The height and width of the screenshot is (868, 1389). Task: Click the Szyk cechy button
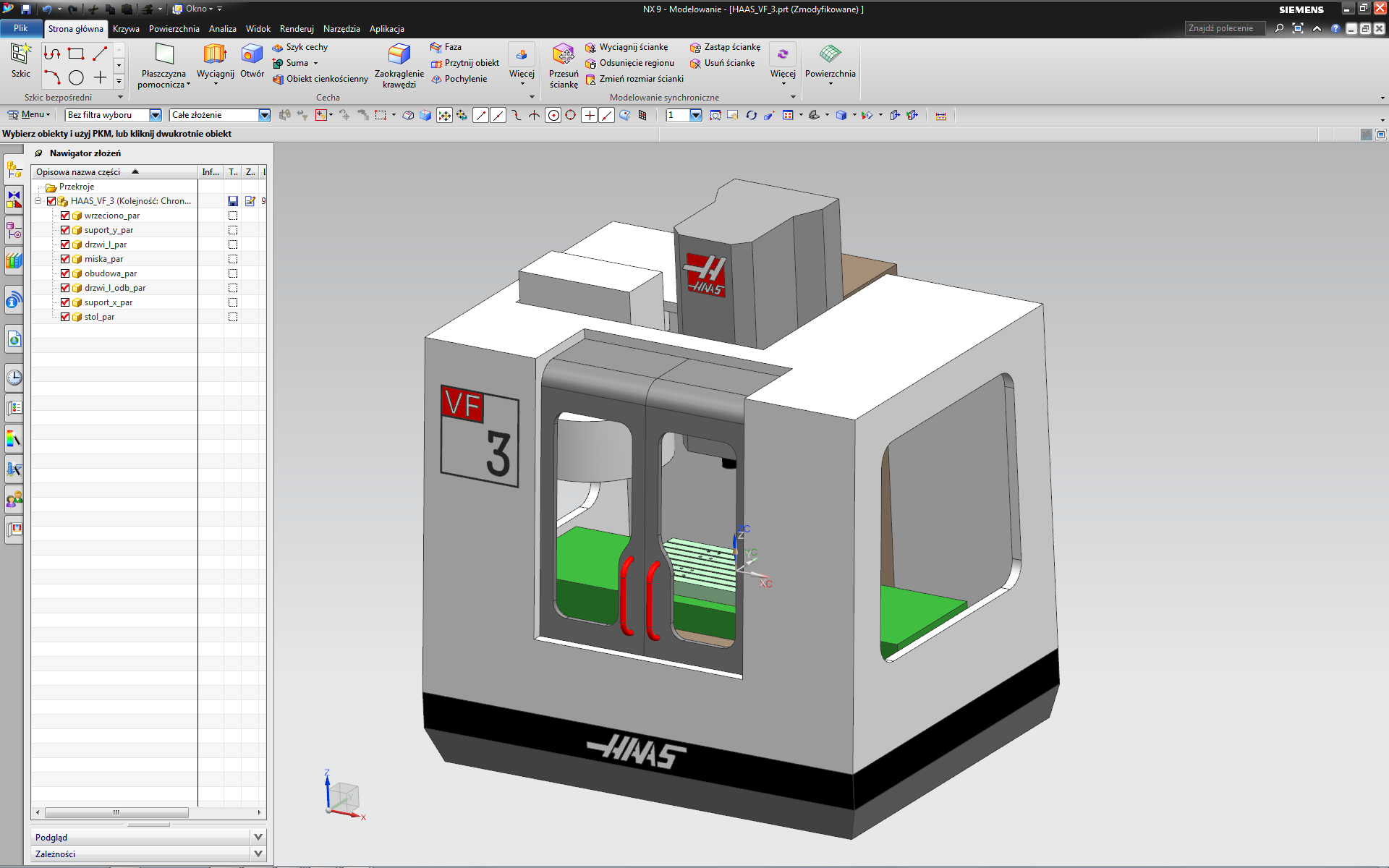click(300, 47)
